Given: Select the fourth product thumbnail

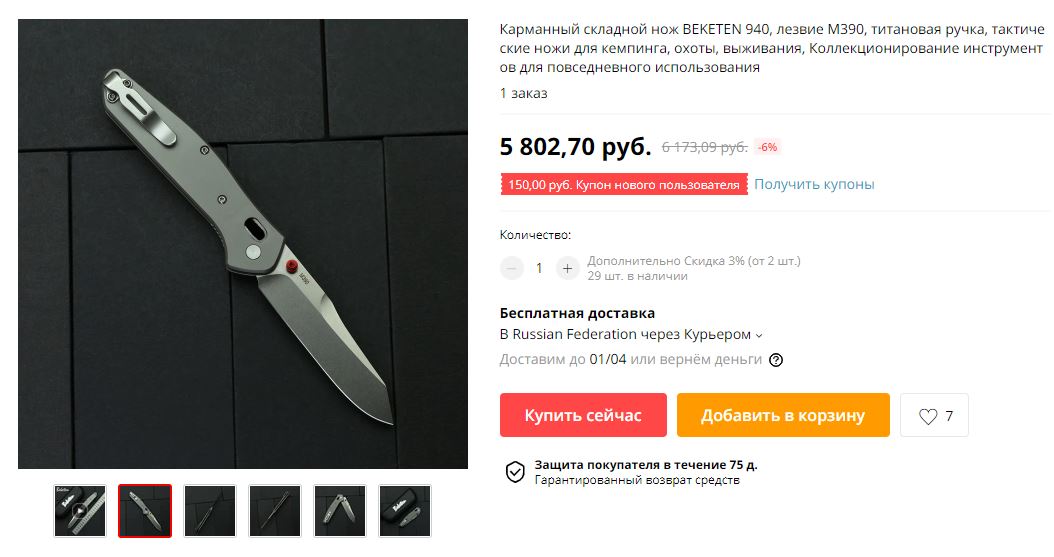Looking at the screenshot, I should click(275, 511).
